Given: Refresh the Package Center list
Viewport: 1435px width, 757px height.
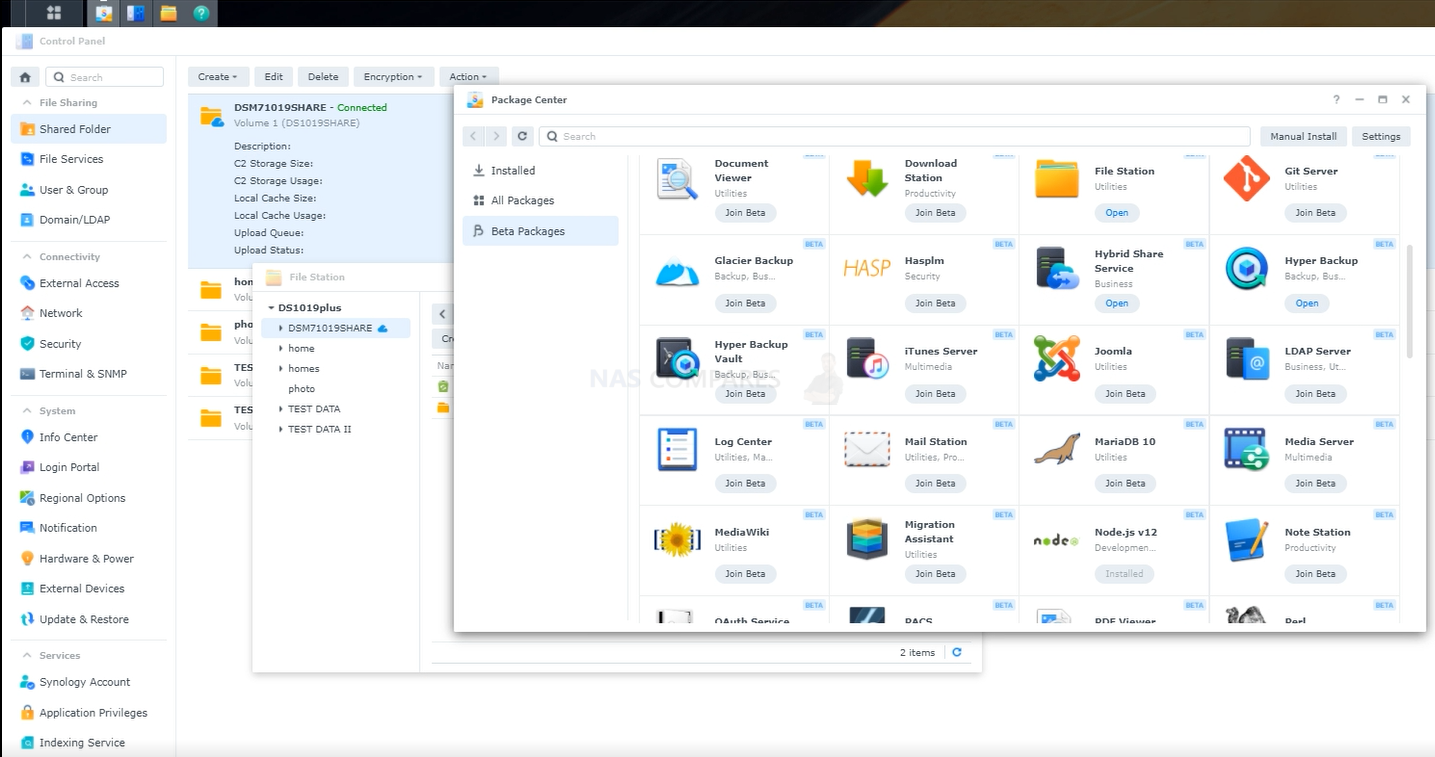Looking at the screenshot, I should tap(522, 136).
